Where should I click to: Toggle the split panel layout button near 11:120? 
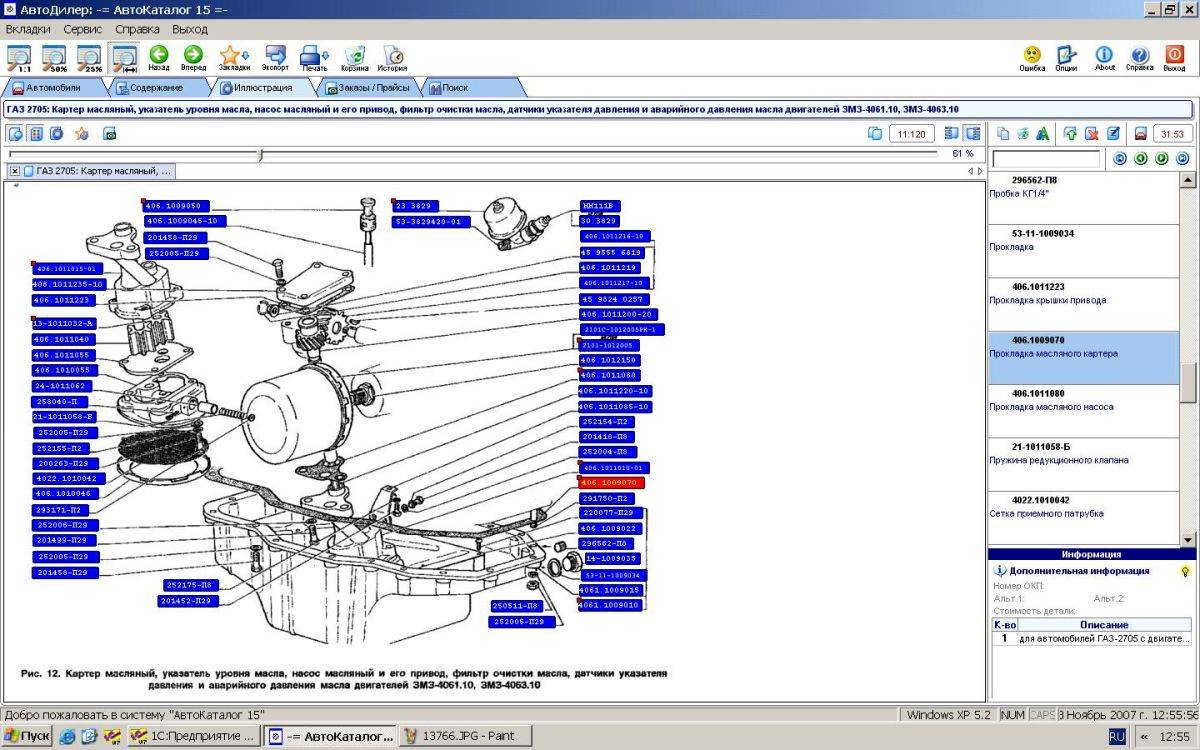coord(970,133)
